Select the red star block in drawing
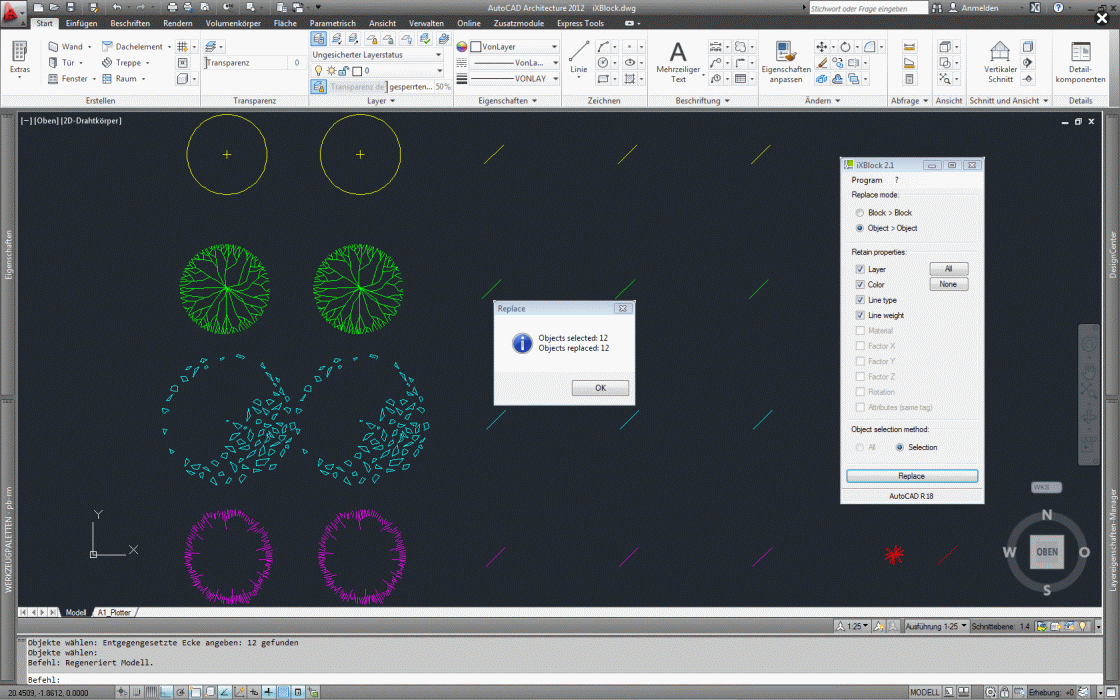The height and width of the screenshot is (700, 1120). 894,554
